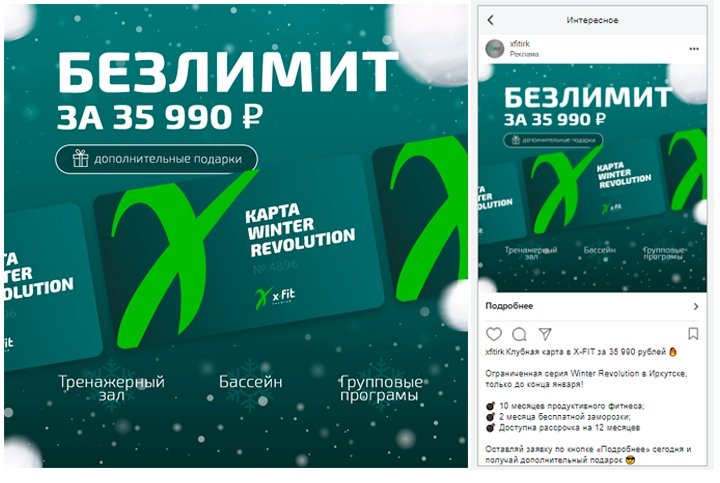This screenshot has width=720, height=483.
Task: Like the post with the heart icon
Action: (494, 334)
